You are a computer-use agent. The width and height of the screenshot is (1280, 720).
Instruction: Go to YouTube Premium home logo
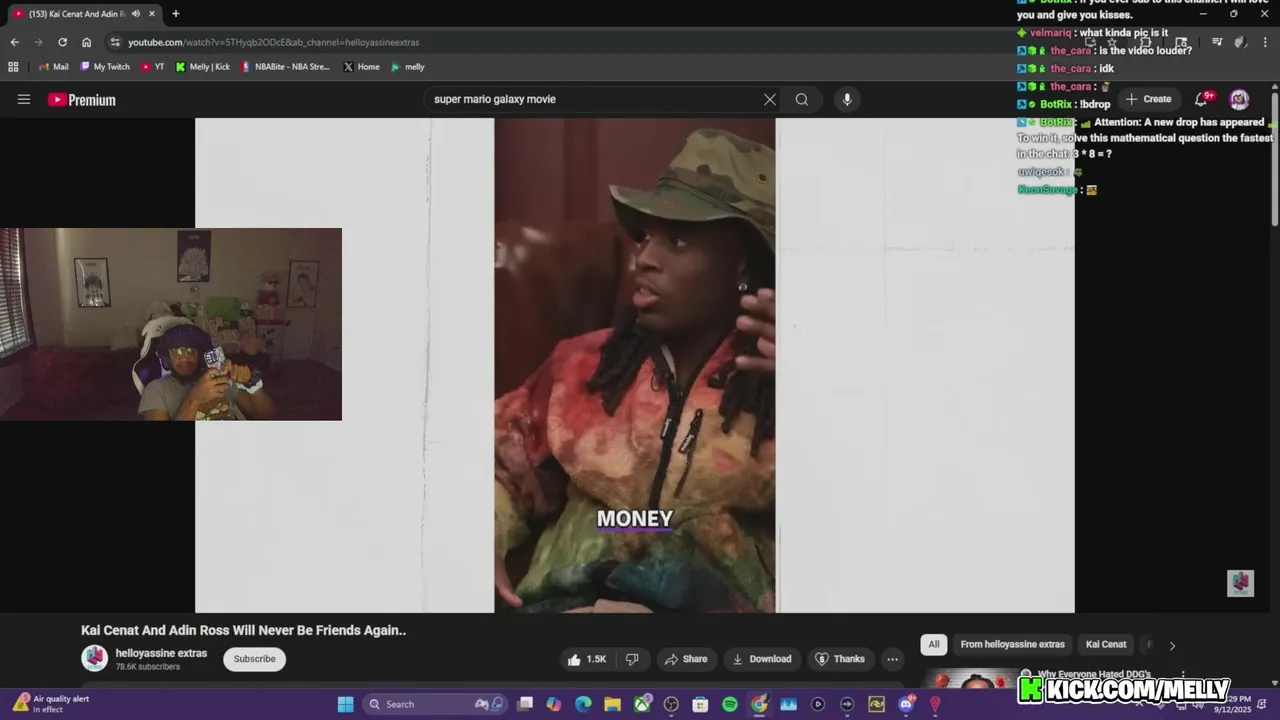pos(82,100)
